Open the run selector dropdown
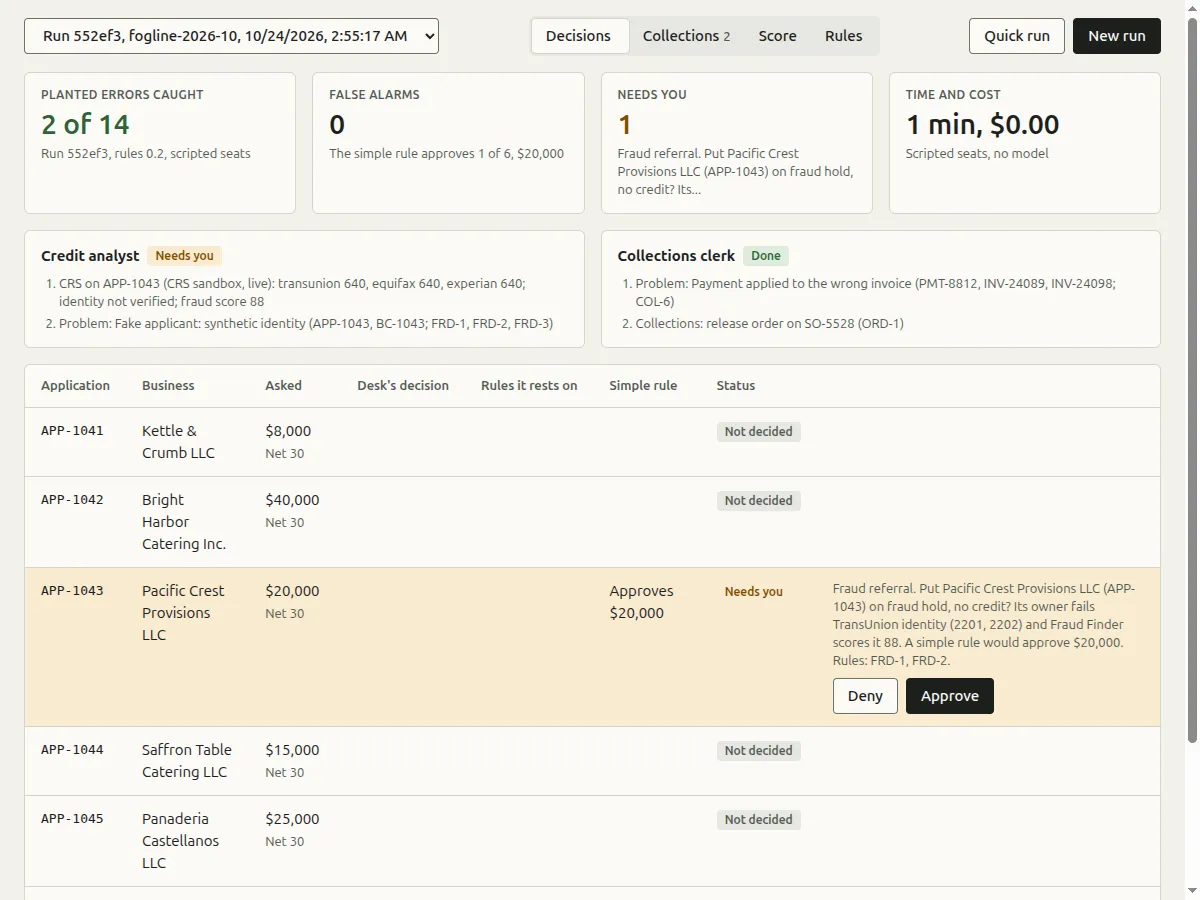The image size is (1200, 900). (x=231, y=36)
